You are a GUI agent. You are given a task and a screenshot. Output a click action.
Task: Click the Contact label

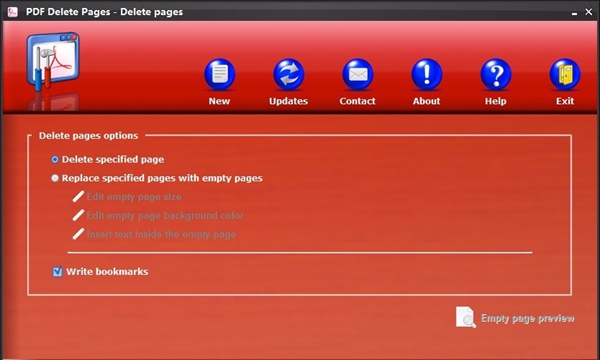(357, 101)
